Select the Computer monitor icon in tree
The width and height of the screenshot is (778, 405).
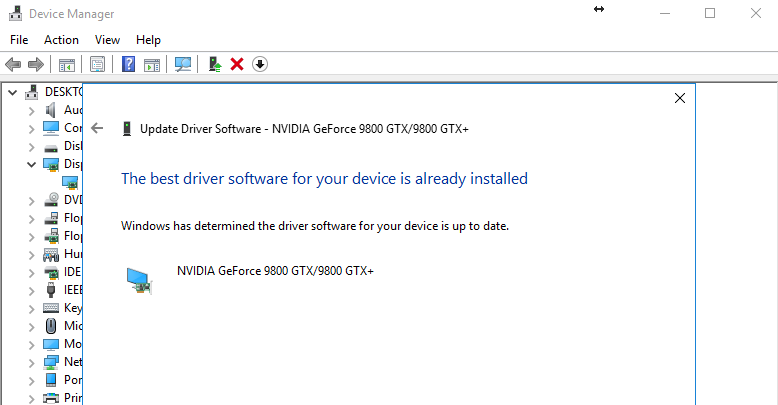coord(51,128)
